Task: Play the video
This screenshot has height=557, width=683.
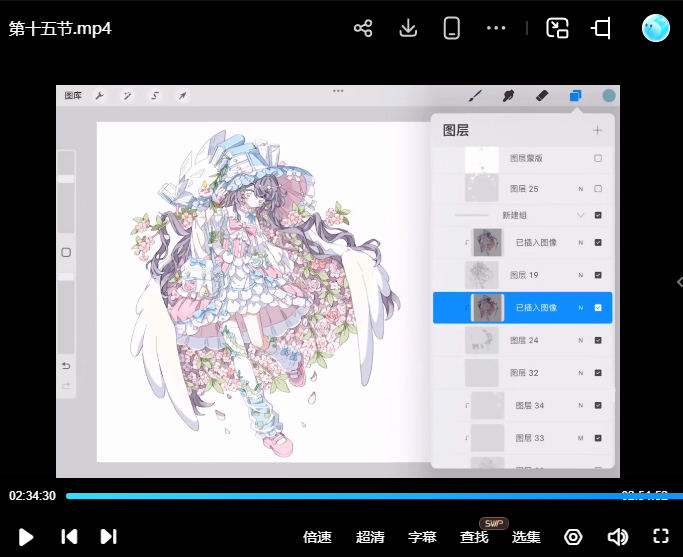Action: click(x=26, y=537)
